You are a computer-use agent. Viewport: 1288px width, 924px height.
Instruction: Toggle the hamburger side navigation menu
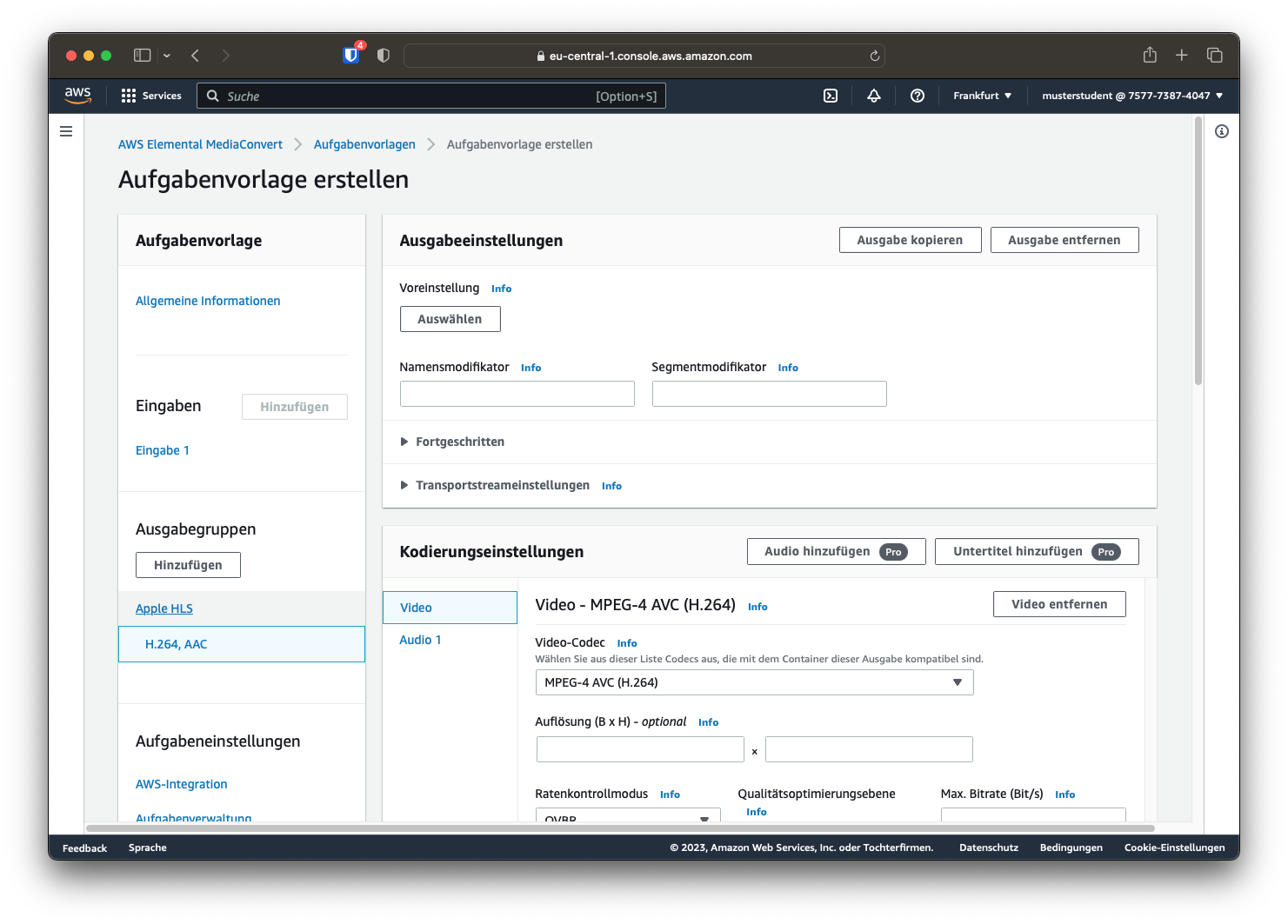point(66,131)
